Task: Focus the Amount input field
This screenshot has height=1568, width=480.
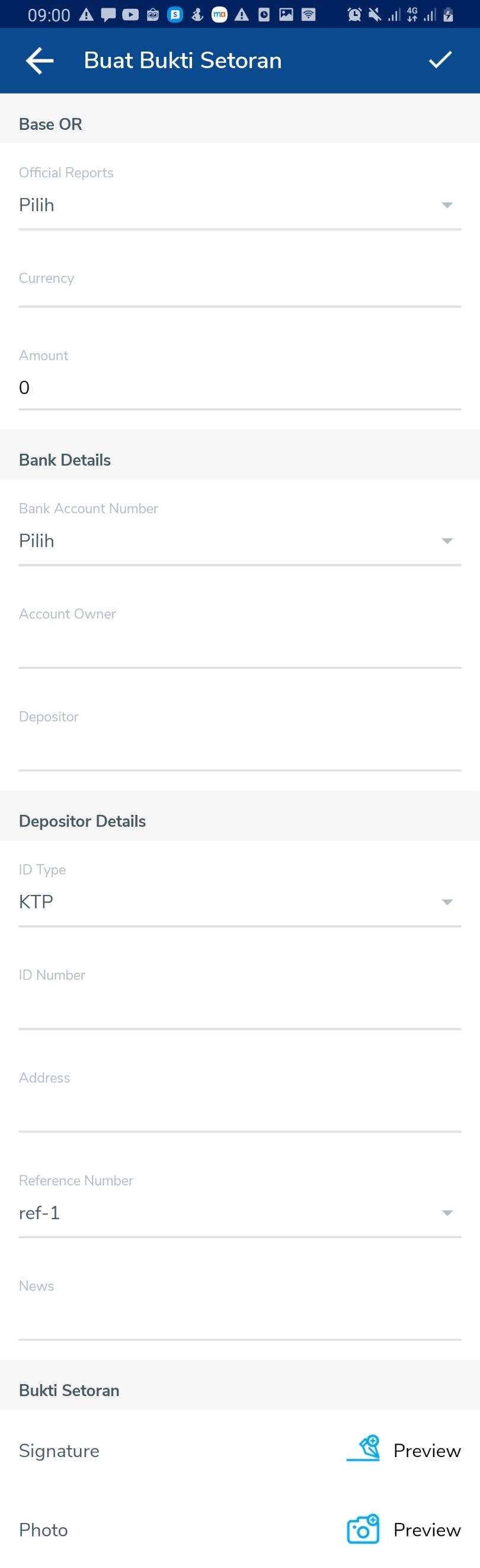Action: click(239, 388)
